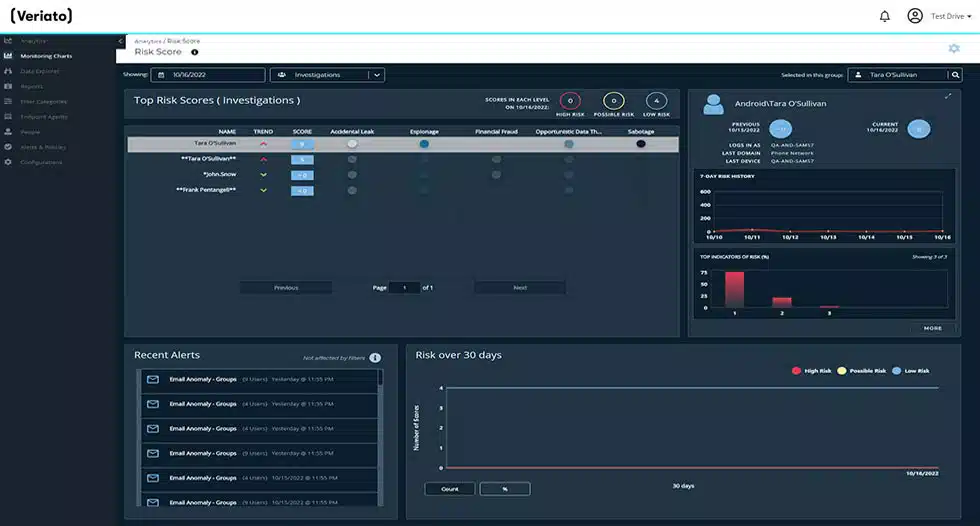Click the search magnifier beside Tara O'Sullivan

coord(955,75)
